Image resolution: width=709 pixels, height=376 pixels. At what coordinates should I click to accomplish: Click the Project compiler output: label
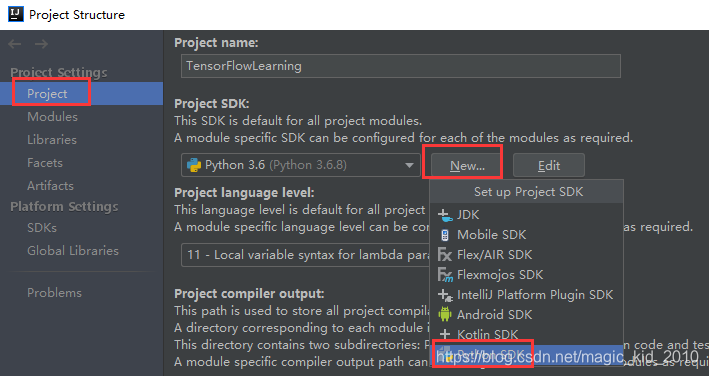pyautogui.click(x=249, y=294)
